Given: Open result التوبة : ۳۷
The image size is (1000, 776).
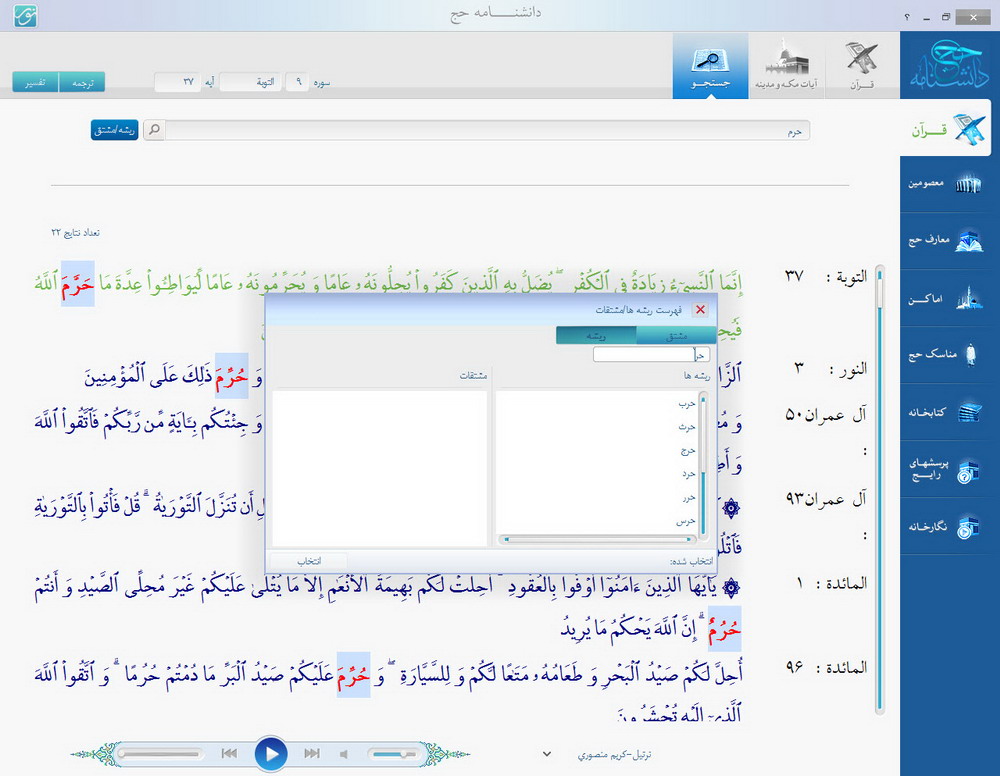Looking at the screenshot, I should 825,277.
